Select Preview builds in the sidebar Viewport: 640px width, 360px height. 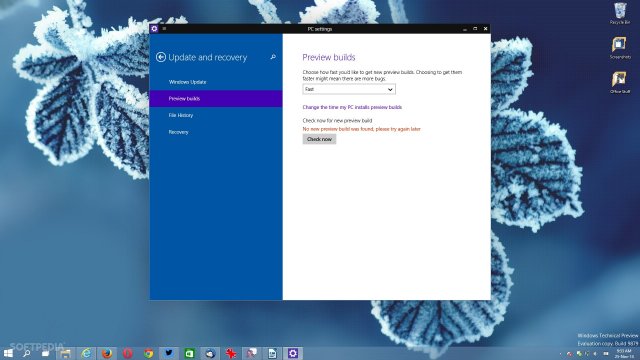(x=216, y=98)
